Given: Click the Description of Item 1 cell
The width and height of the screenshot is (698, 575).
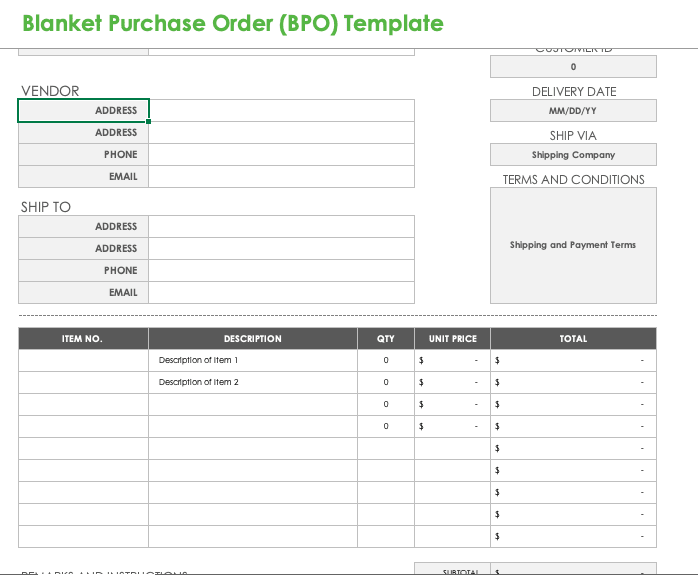Looking at the screenshot, I should 253,360.
